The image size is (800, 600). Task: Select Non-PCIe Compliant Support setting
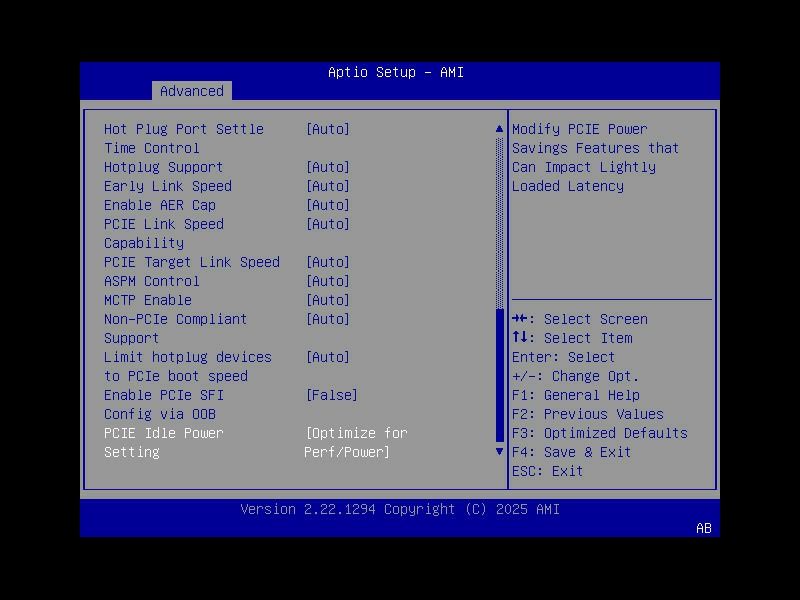pyautogui.click(x=176, y=328)
